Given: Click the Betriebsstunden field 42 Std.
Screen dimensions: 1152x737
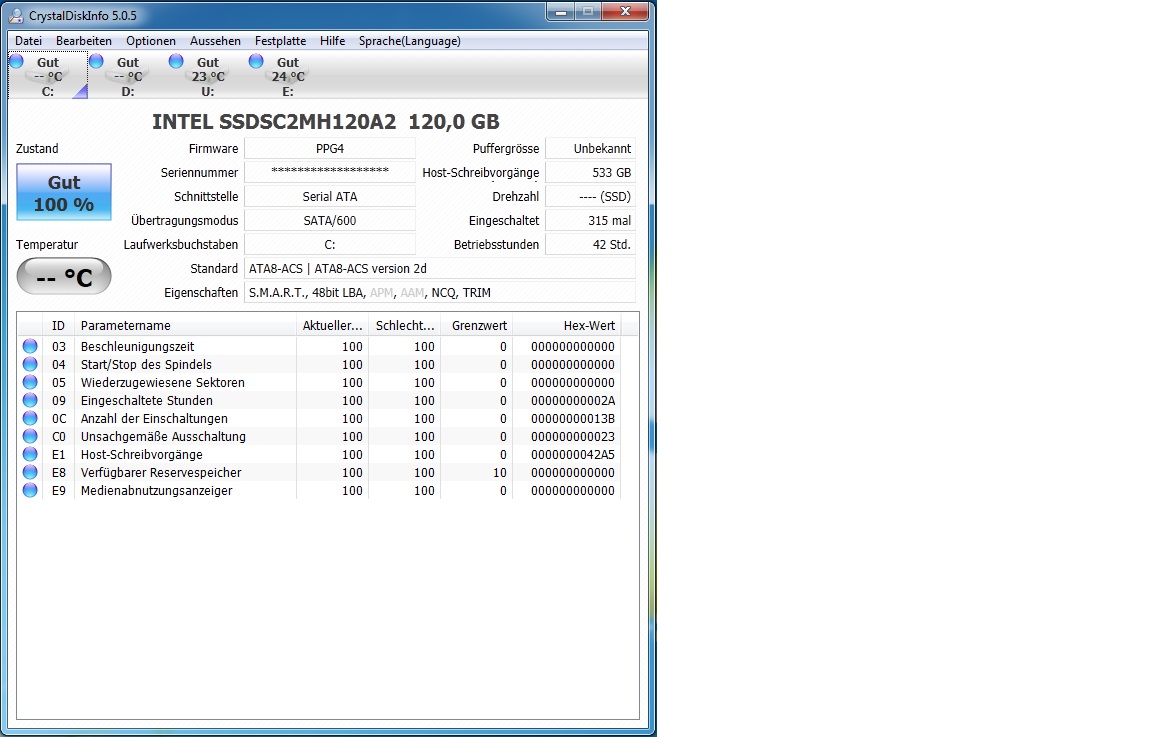Looking at the screenshot, I should pyautogui.click(x=591, y=244).
